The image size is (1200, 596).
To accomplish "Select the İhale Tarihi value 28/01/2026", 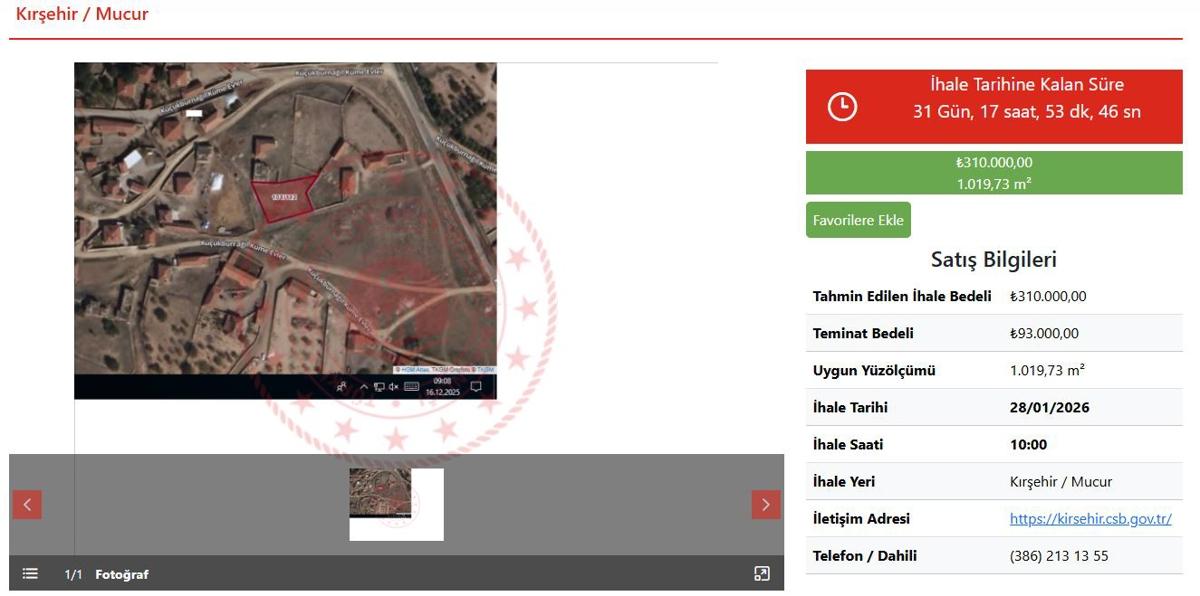I will click(x=1049, y=408).
